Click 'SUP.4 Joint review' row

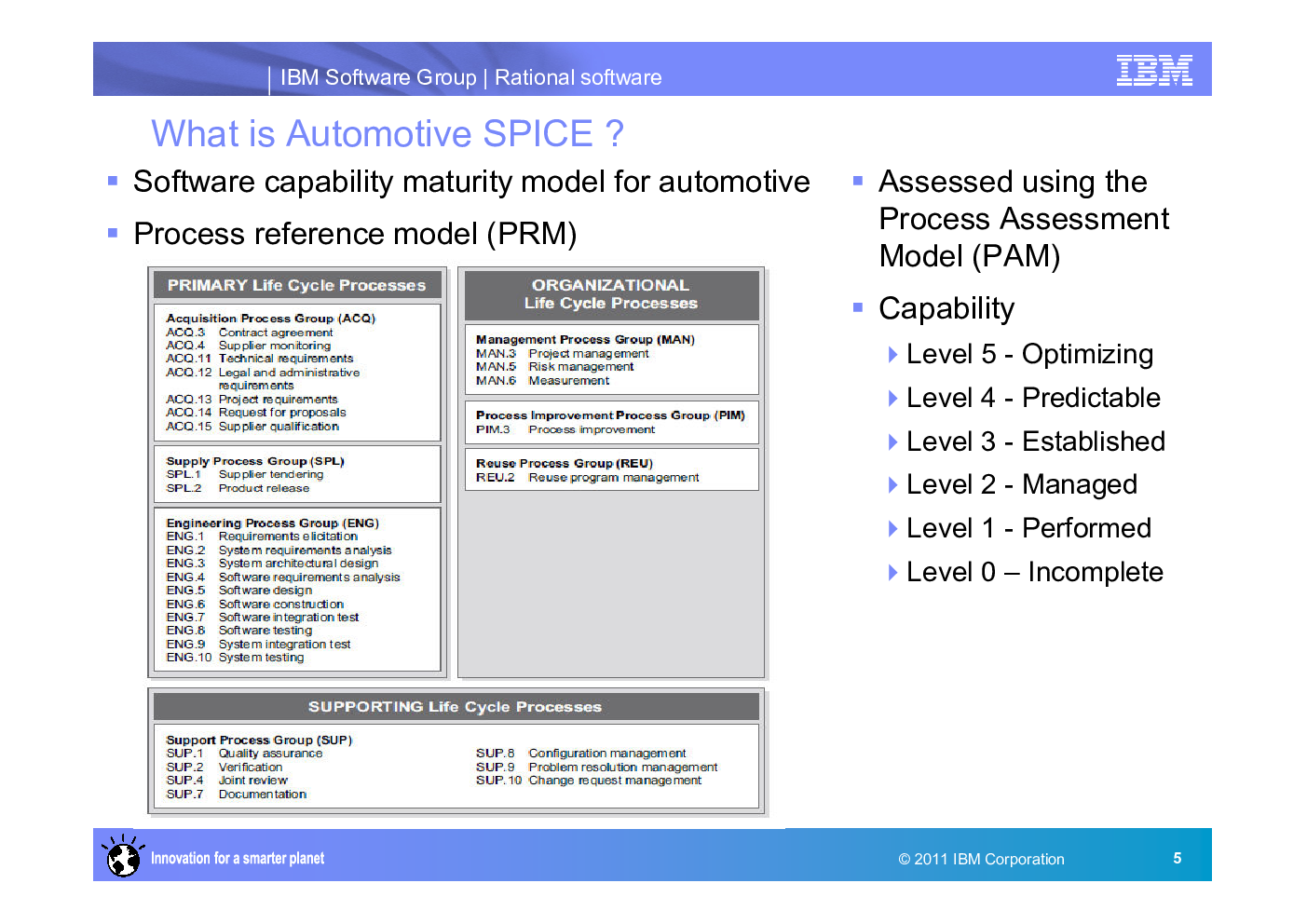coord(226,781)
